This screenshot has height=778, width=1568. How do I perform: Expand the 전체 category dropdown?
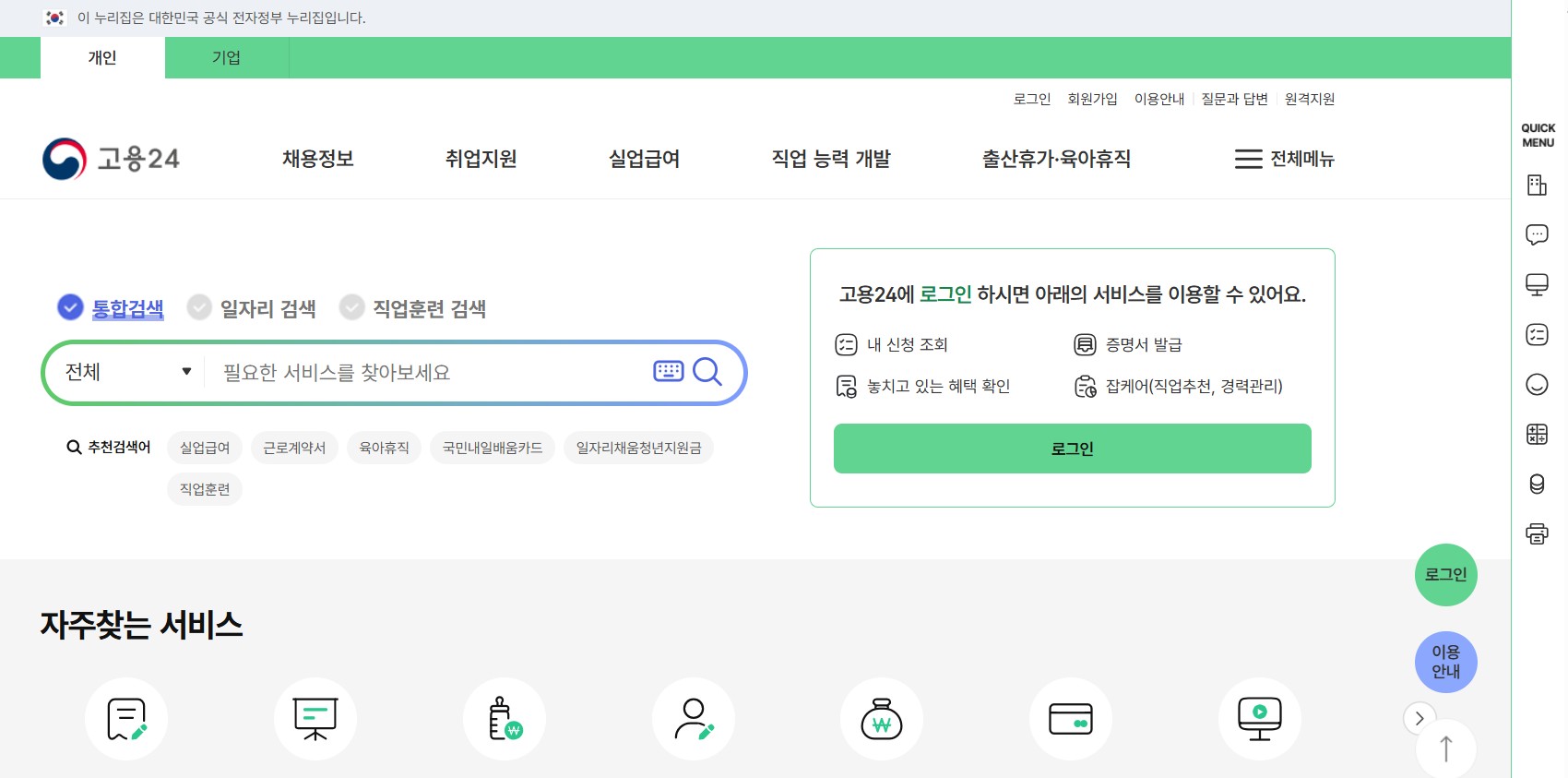tap(127, 372)
